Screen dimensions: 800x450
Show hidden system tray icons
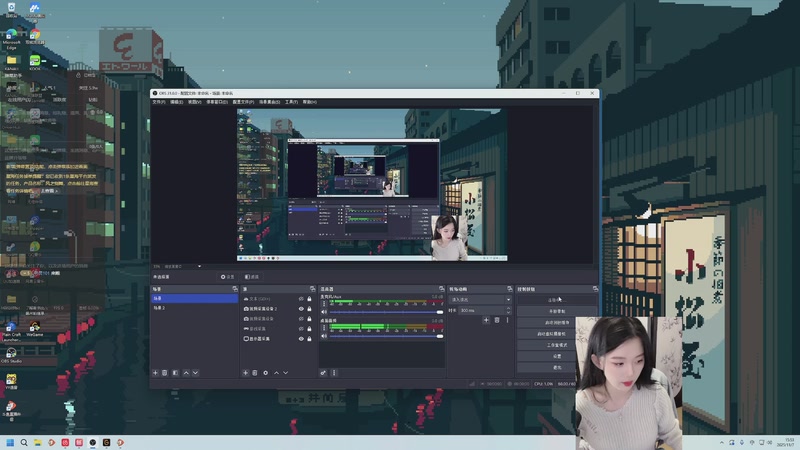[721, 443]
